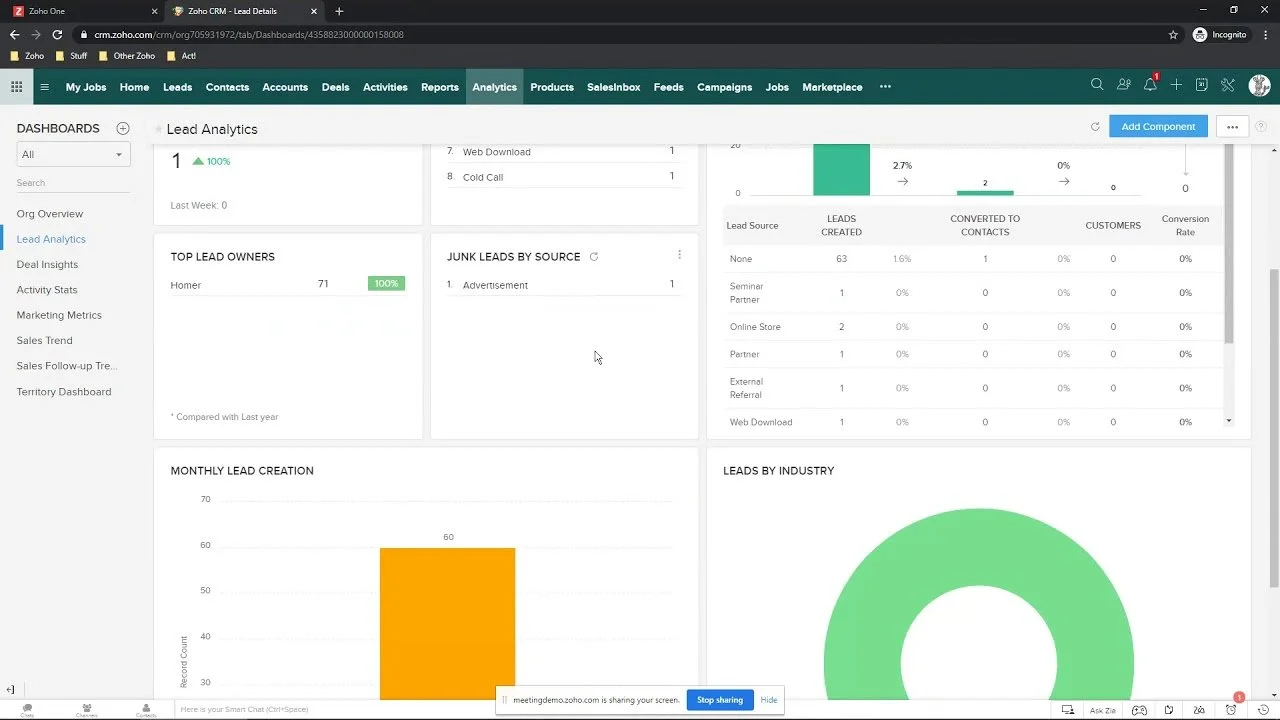Open Sales Trend dashboard
This screenshot has height=720, width=1280.
point(44,341)
